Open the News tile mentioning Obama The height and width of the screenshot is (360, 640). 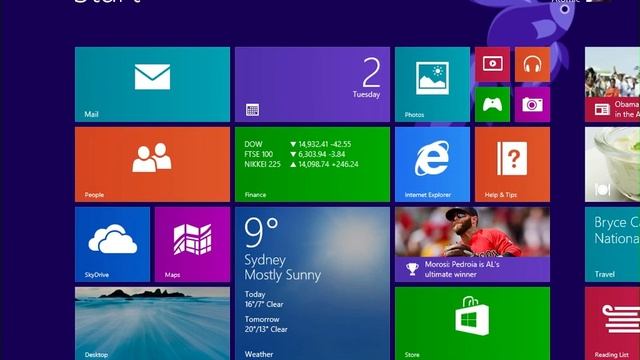[612, 84]
